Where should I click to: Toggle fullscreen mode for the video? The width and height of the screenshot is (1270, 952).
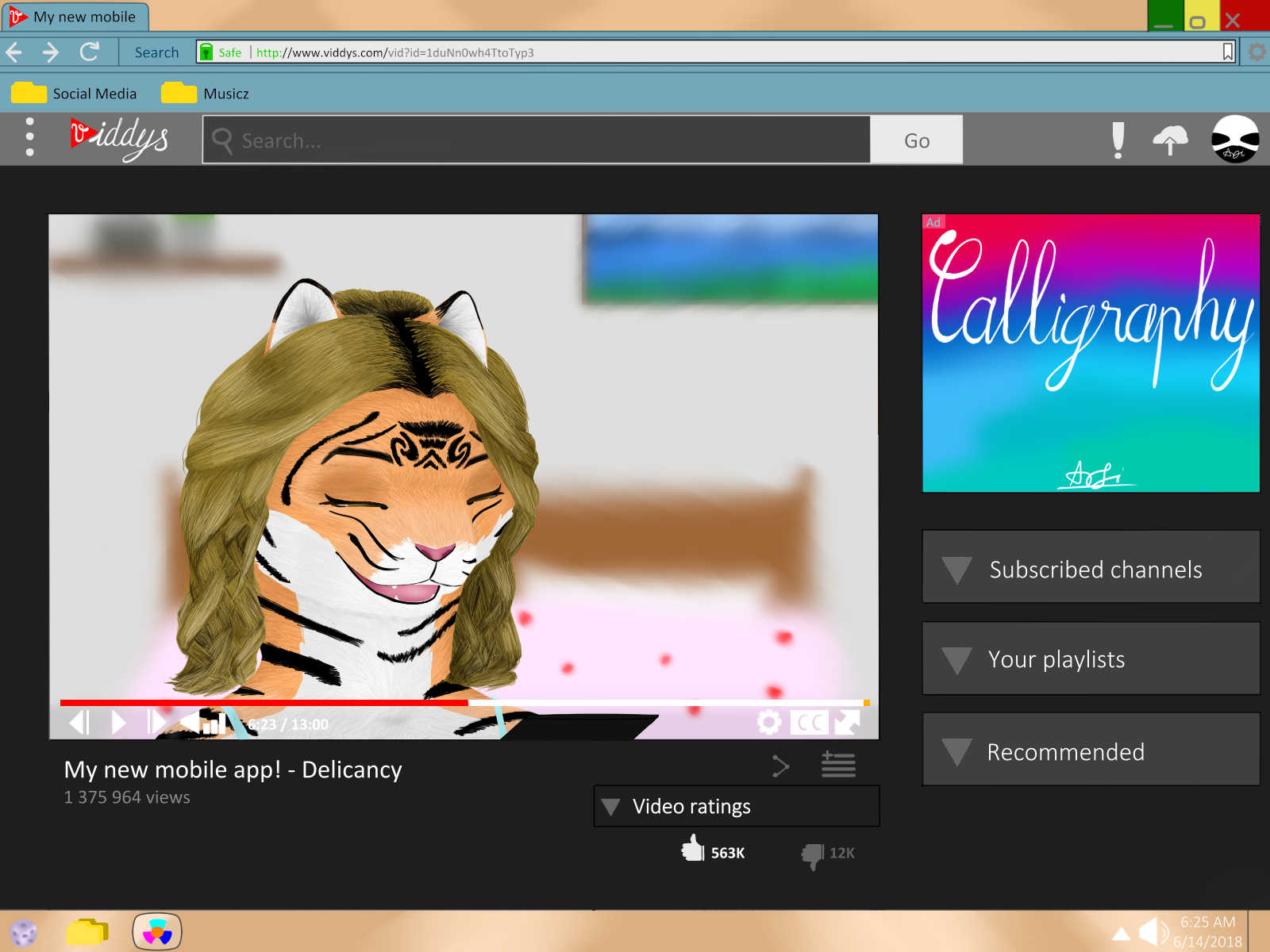(x=847, y=723)
